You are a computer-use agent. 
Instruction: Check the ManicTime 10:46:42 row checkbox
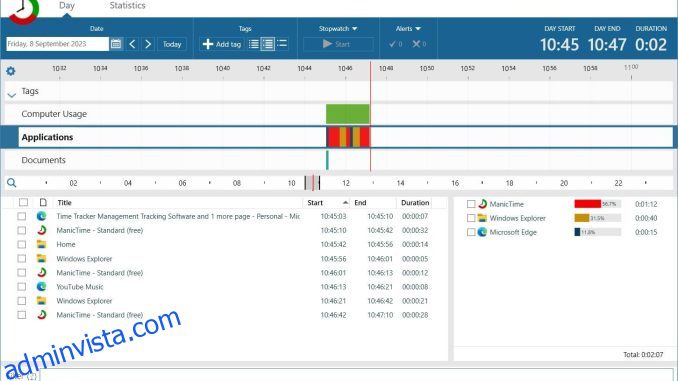coord(22,315)
